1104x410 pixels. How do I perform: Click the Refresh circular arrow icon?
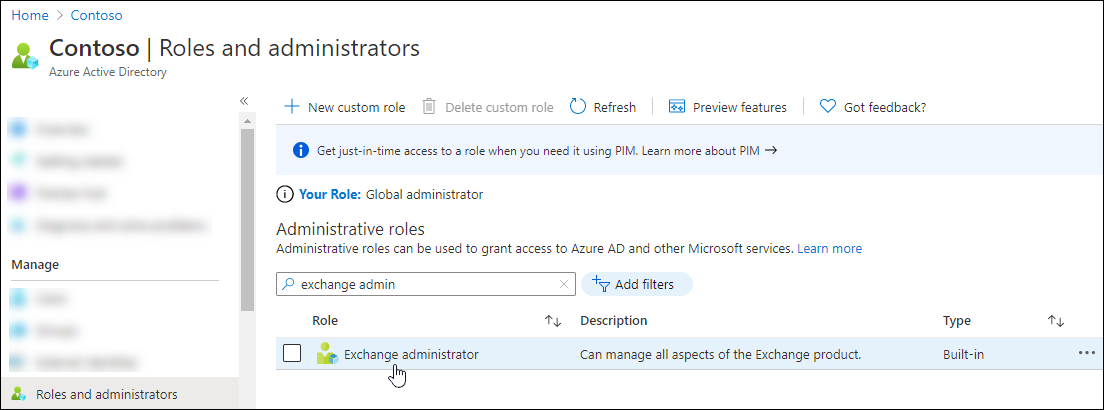(x=578, y=107)
